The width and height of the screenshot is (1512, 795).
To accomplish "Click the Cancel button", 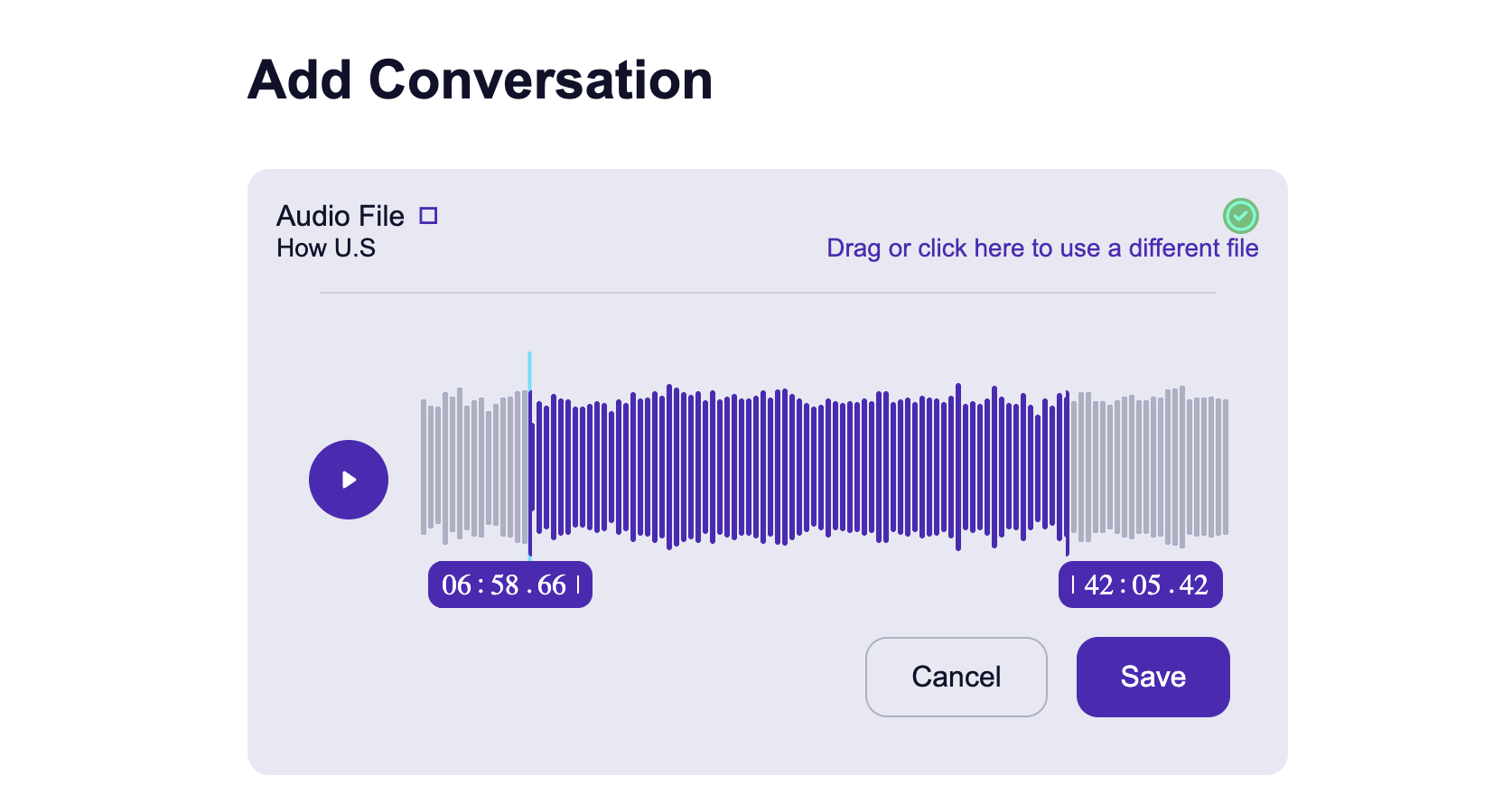I will coord(957,677).
